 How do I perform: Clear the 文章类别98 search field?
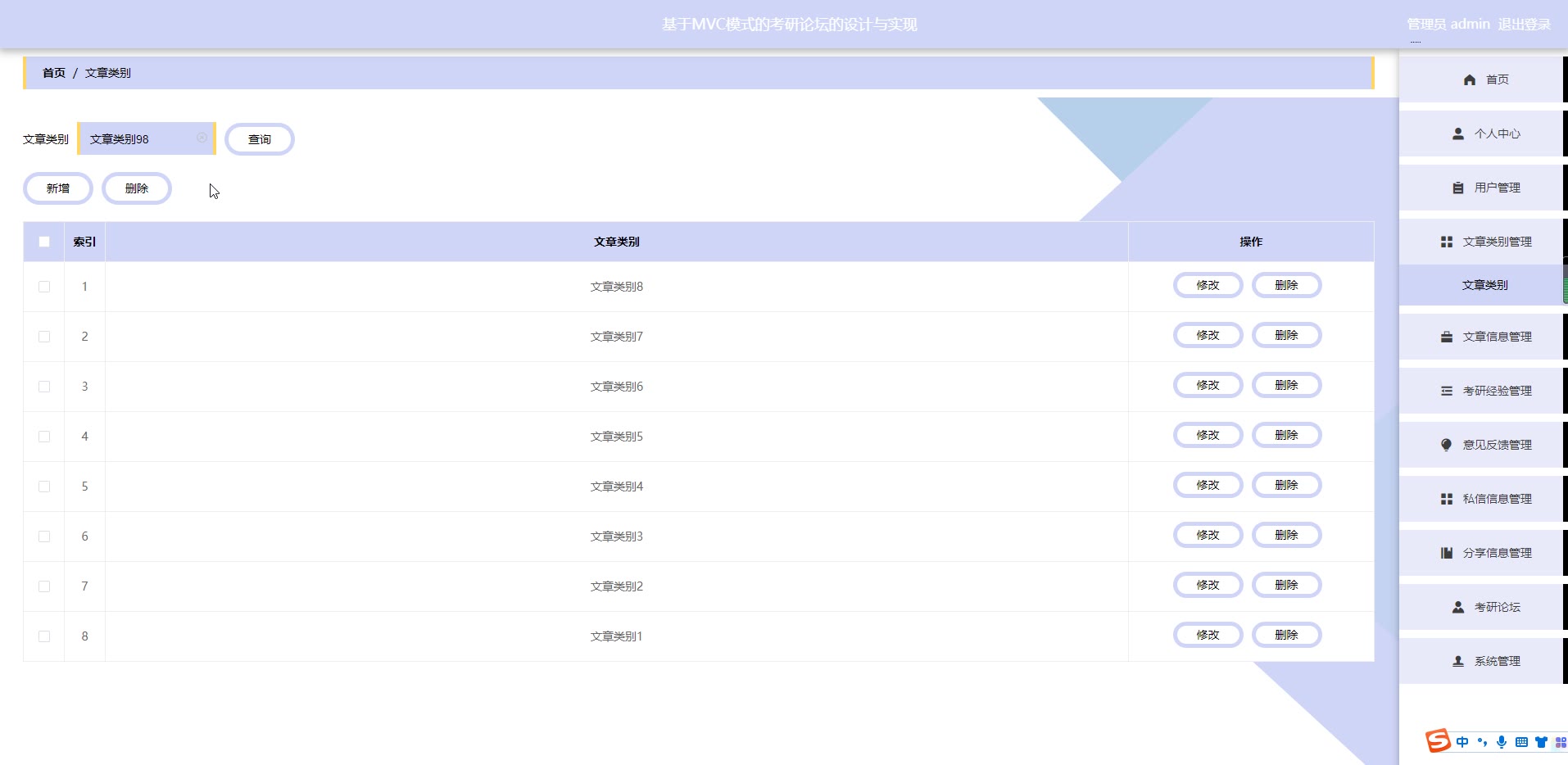point(202,138)
